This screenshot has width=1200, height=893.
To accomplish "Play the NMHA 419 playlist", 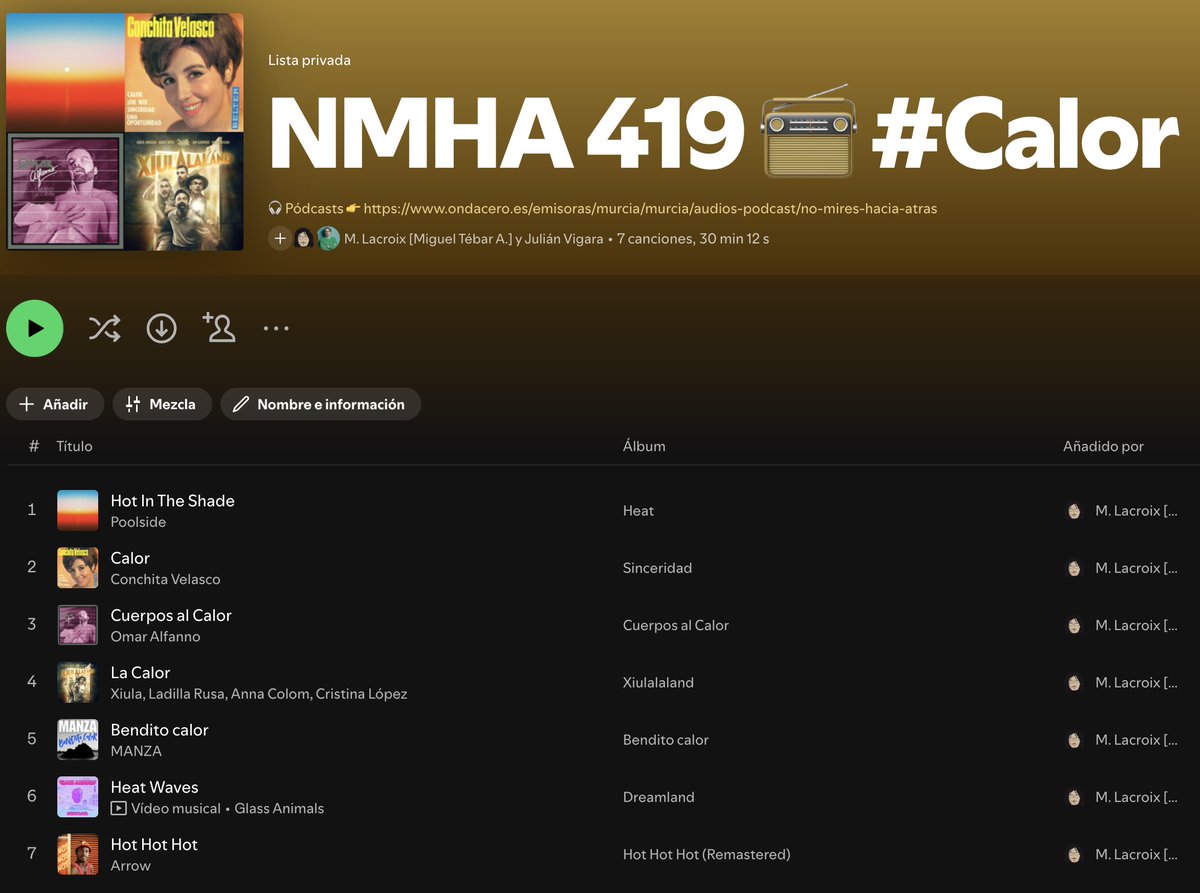I will click(35, 328).
